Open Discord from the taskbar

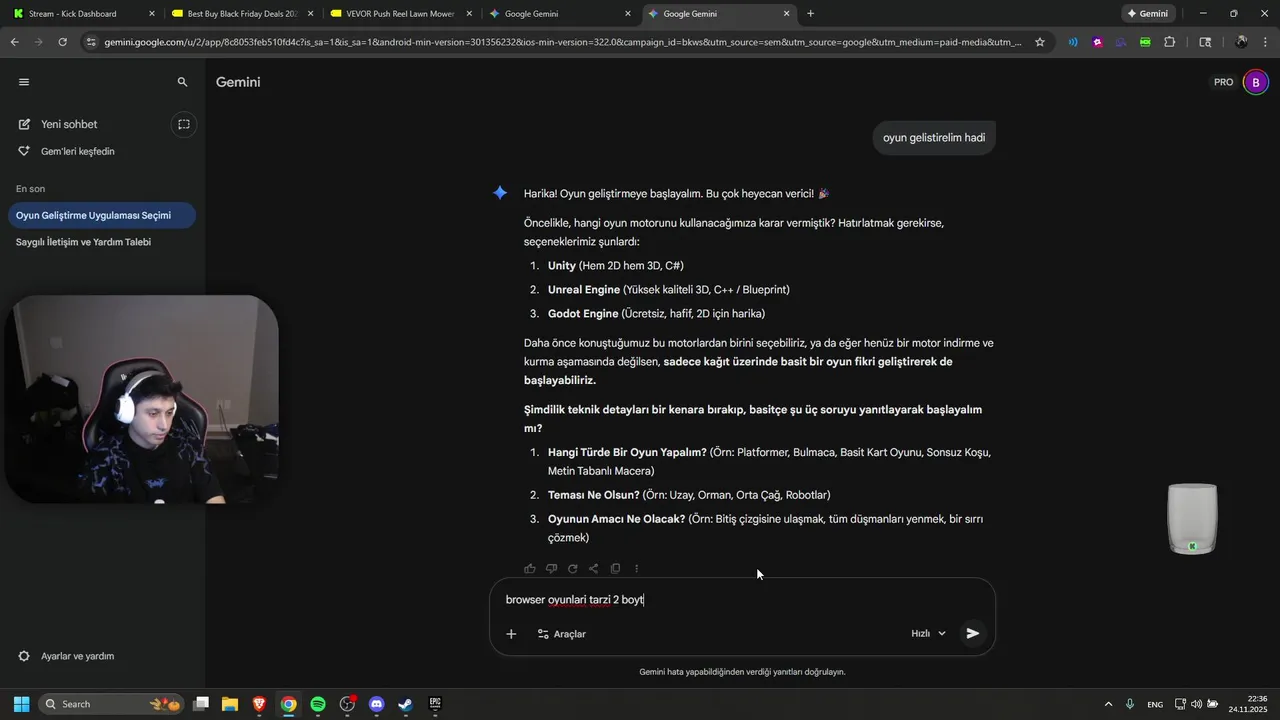[x=376, y=704]
